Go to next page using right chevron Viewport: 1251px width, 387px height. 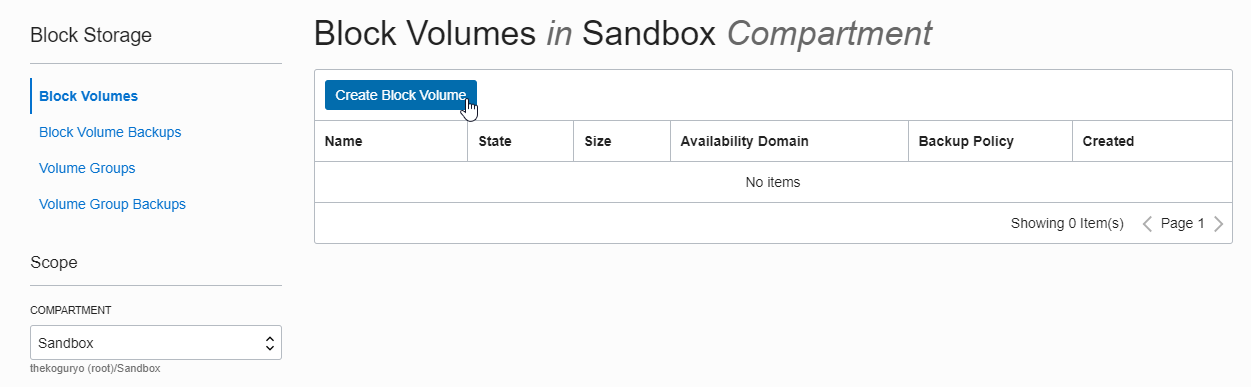click(x=1218, y=224)
